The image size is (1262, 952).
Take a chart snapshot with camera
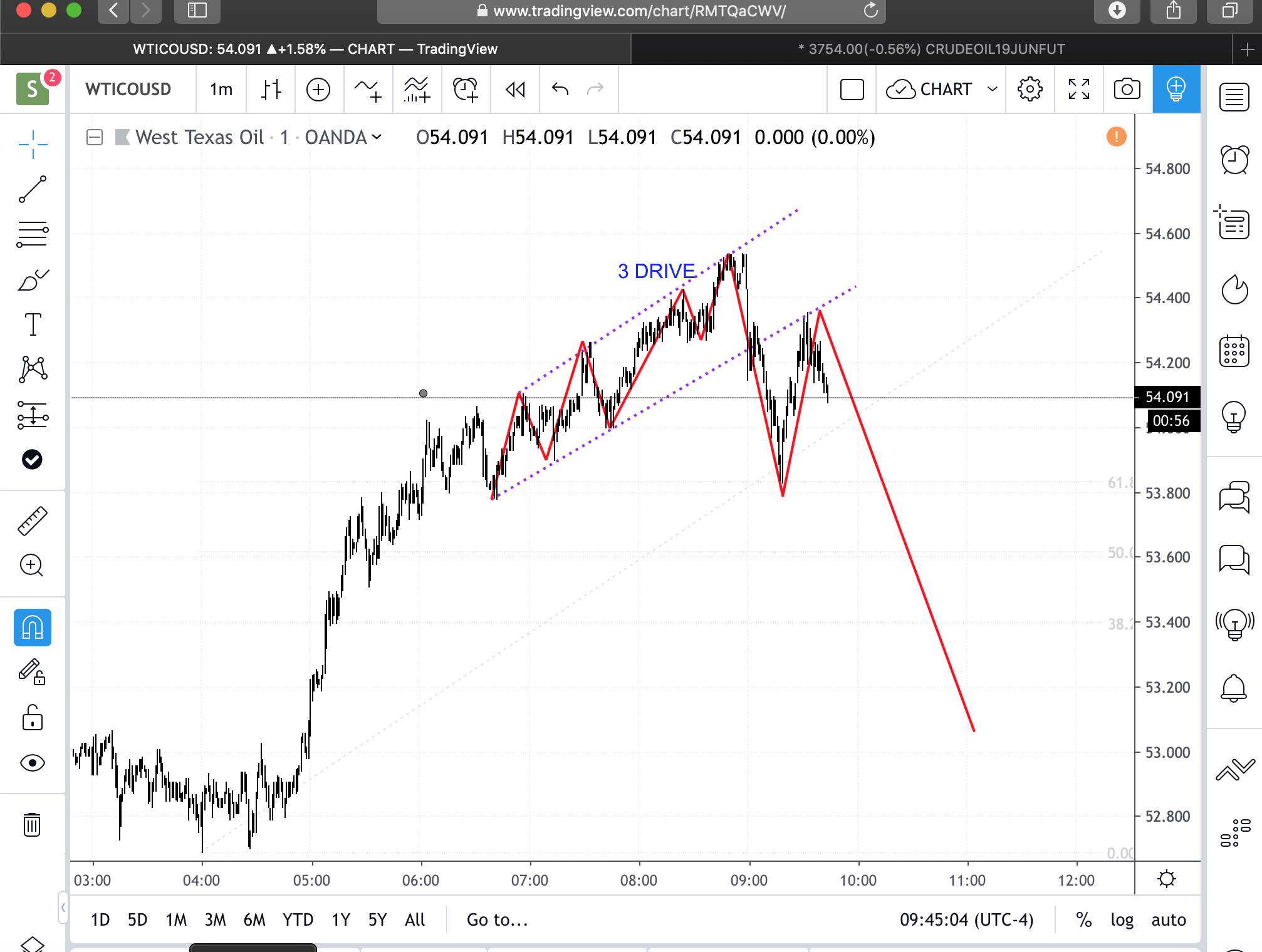click(1127, 90)
